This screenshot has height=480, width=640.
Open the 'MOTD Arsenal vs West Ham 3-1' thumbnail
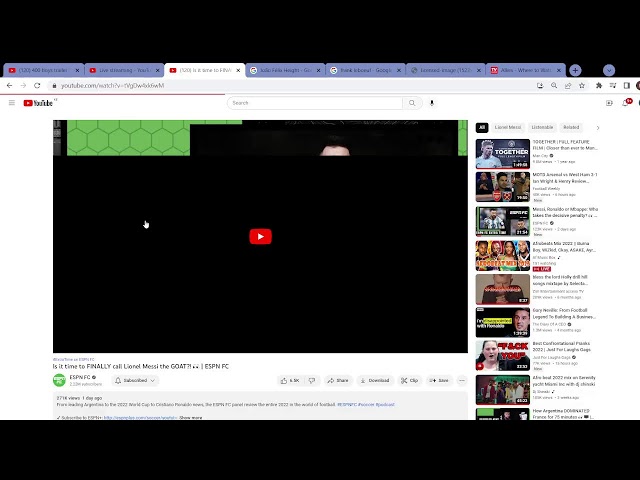click(502, 187)
